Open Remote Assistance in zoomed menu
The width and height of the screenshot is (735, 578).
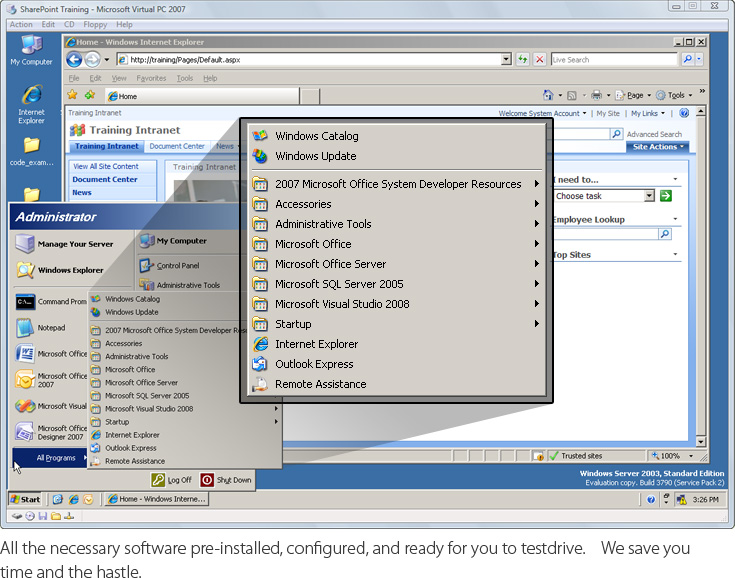(x=398, y=384)
